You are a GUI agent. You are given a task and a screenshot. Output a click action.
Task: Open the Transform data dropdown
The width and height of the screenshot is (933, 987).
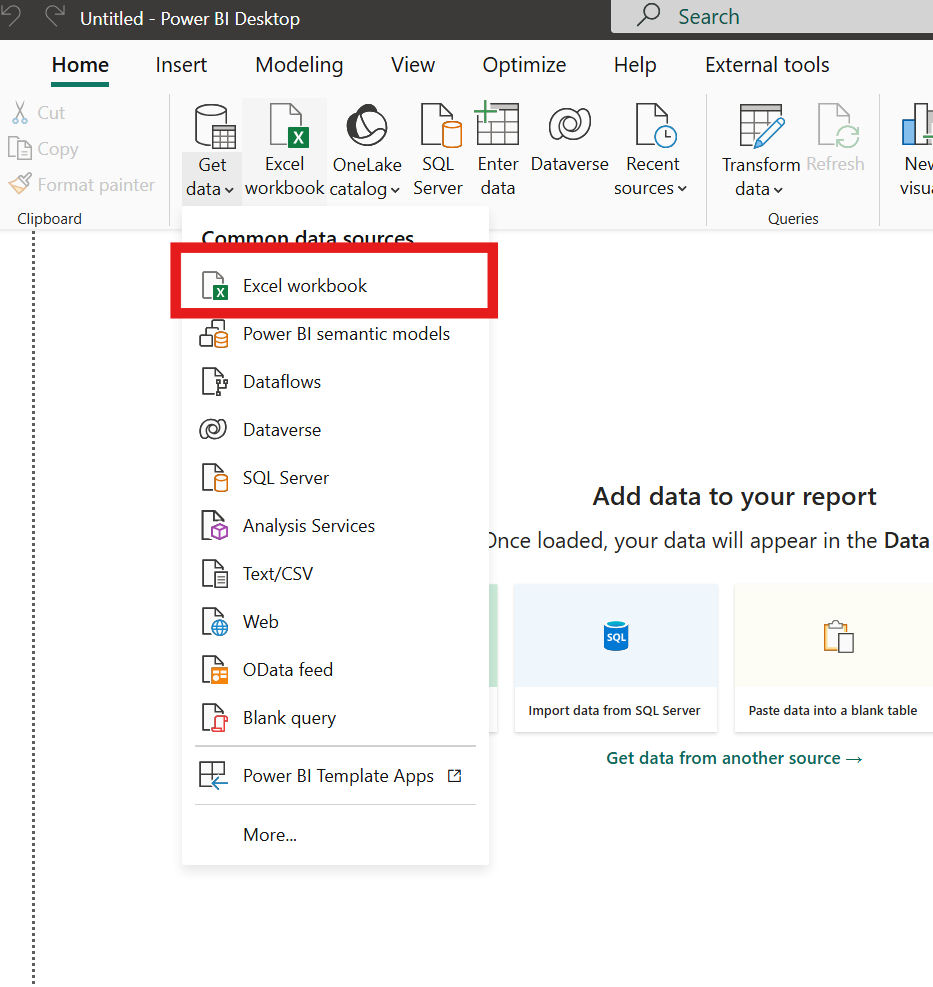[x=760, y=151]
